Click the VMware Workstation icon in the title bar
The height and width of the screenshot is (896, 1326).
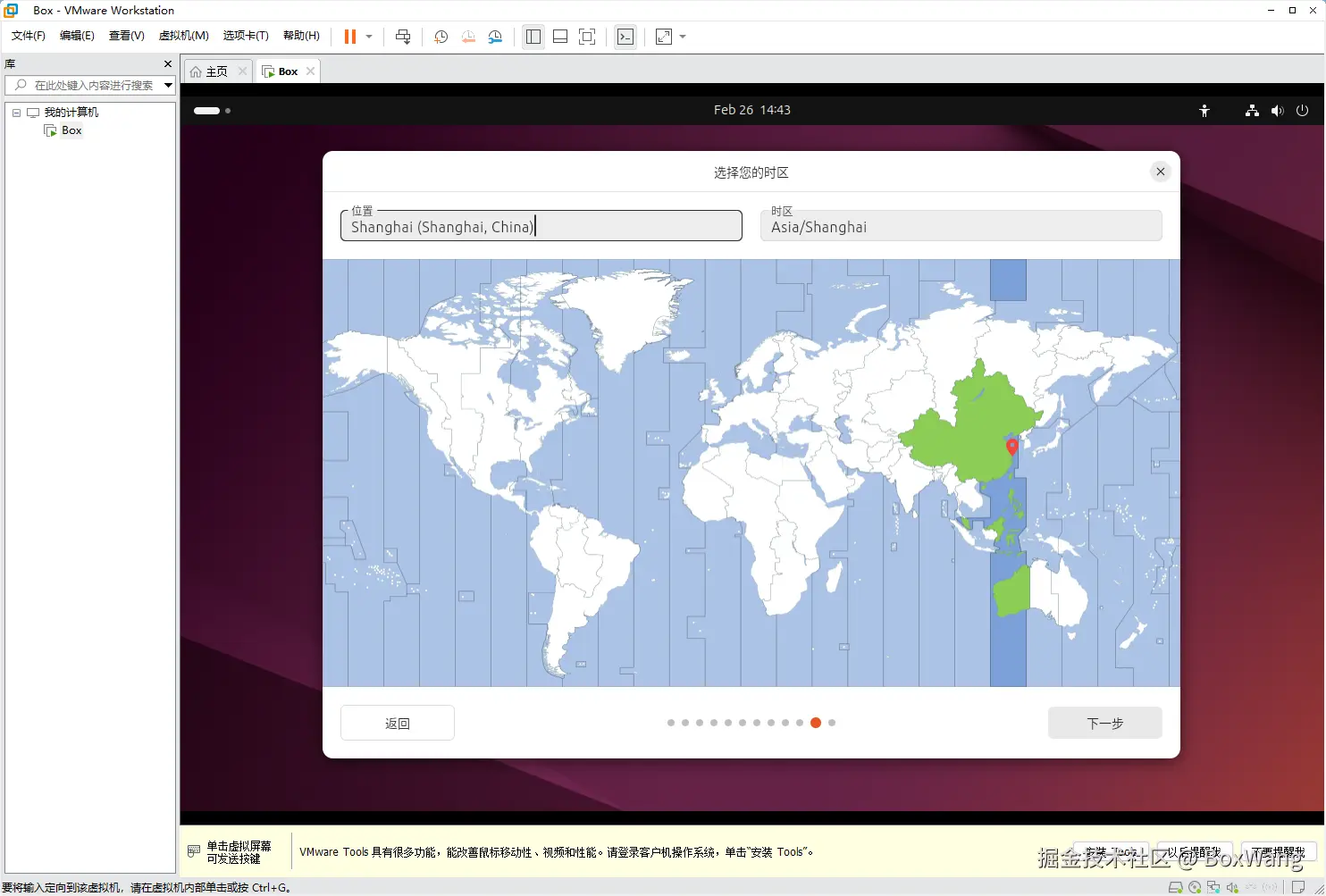[x=12, y=10]
